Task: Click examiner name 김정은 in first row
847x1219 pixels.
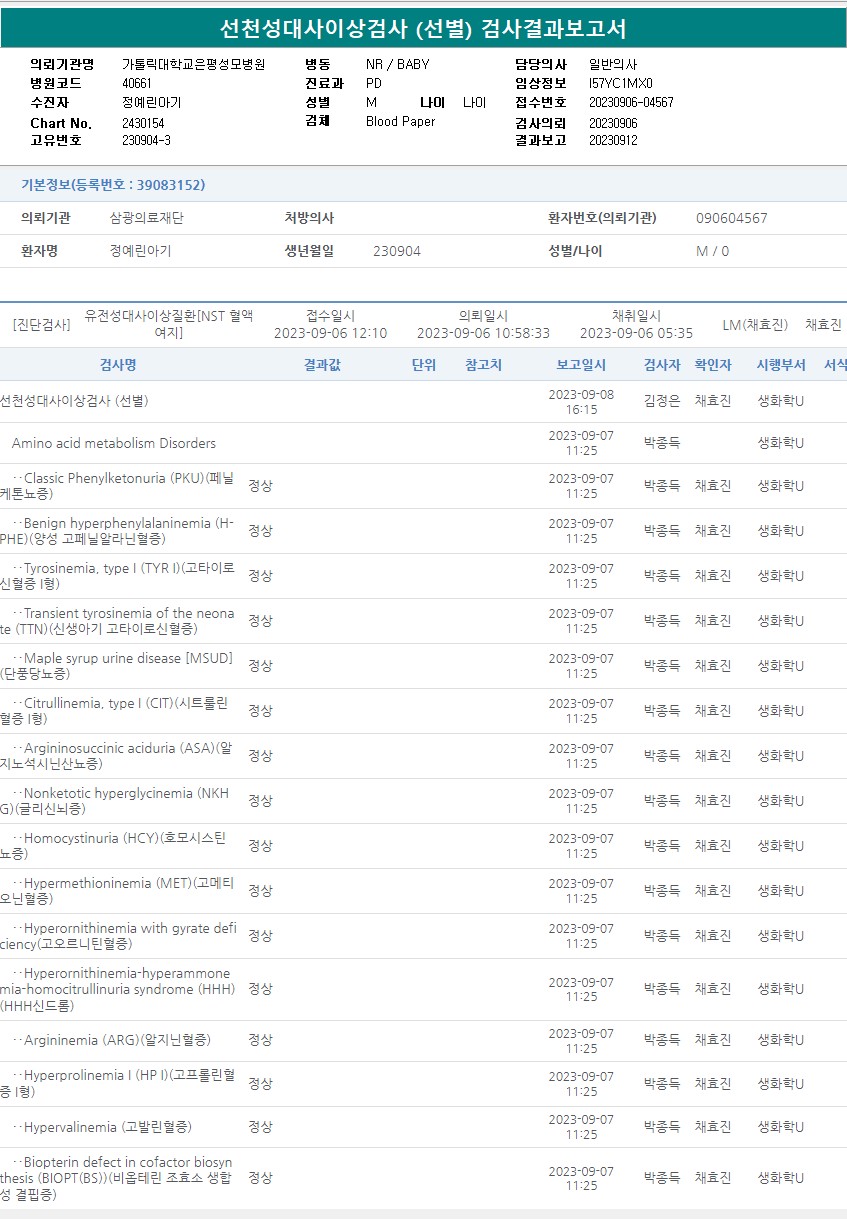Action: pyautogui.click(x=661, y=401)
